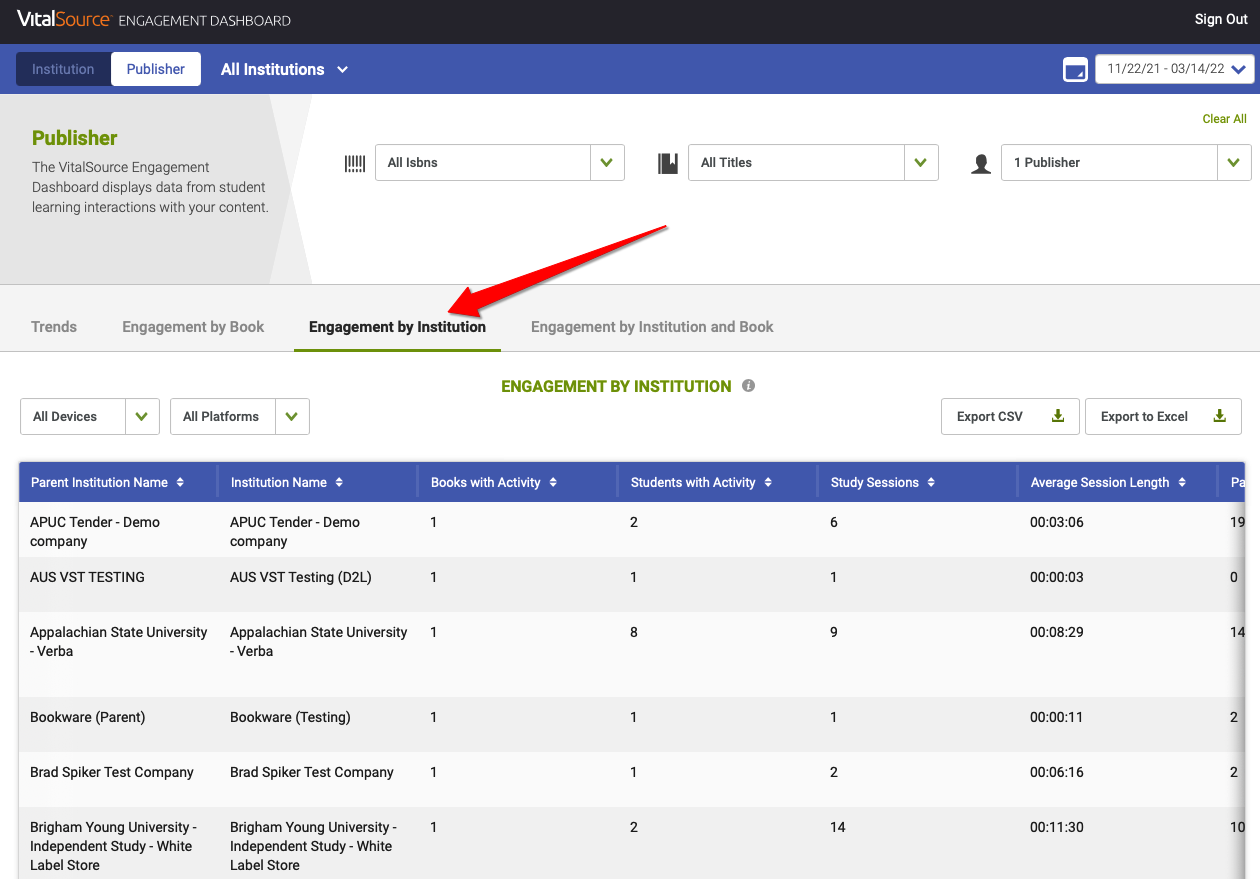The width and height of the screenshot is (1260, 879).
Task: Sort by Study Sessions arrows
Action: pyautogui.click(x=931, y=482)
